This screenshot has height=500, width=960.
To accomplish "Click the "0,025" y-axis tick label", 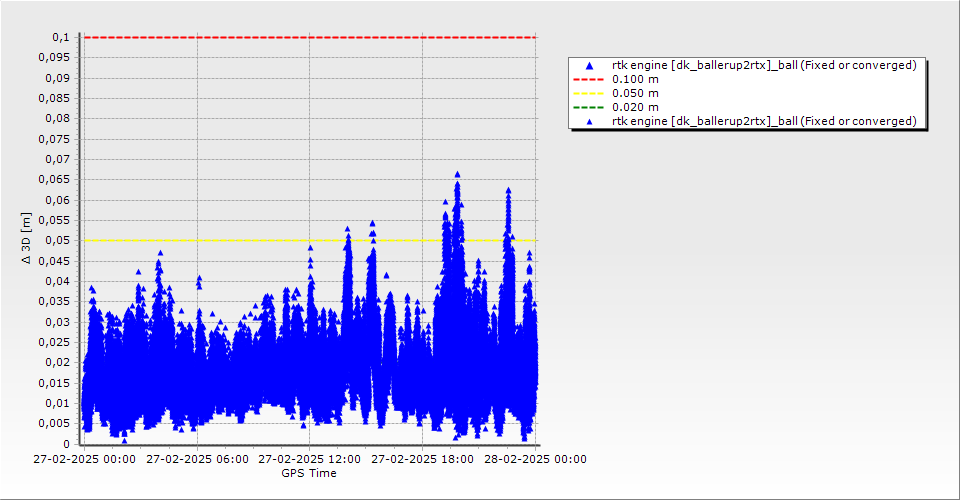I will coord(54,342).
